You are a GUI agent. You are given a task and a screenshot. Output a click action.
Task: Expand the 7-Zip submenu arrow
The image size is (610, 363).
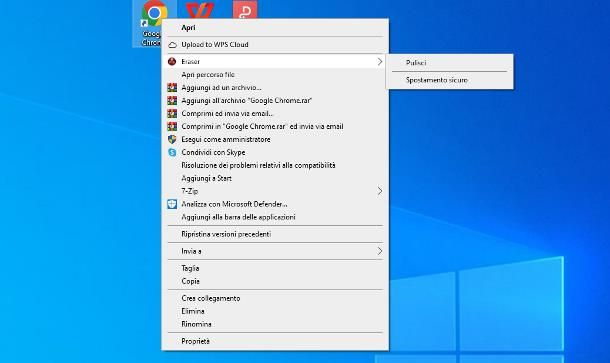coord(380,191)
